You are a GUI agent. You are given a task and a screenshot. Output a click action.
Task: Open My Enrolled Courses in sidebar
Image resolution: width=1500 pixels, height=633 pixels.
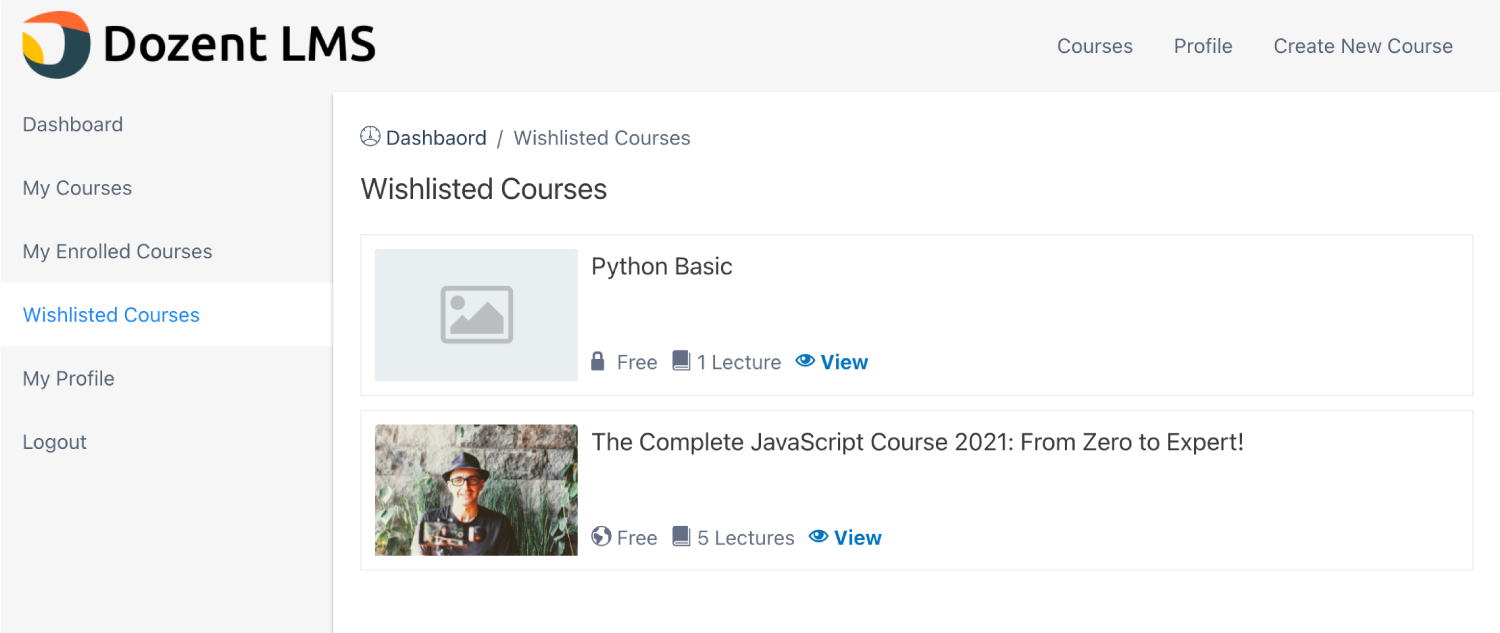click(x=117, y=251)
